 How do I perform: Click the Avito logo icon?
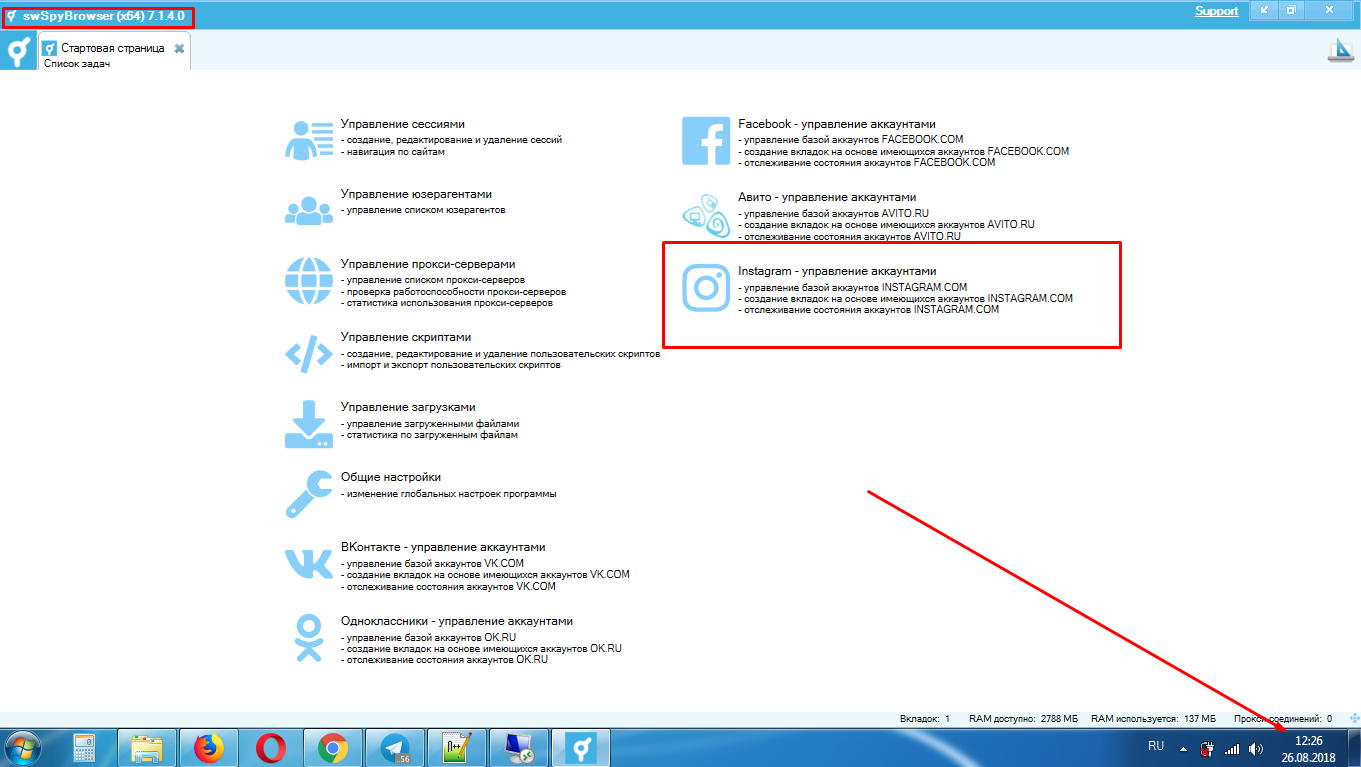707,215
